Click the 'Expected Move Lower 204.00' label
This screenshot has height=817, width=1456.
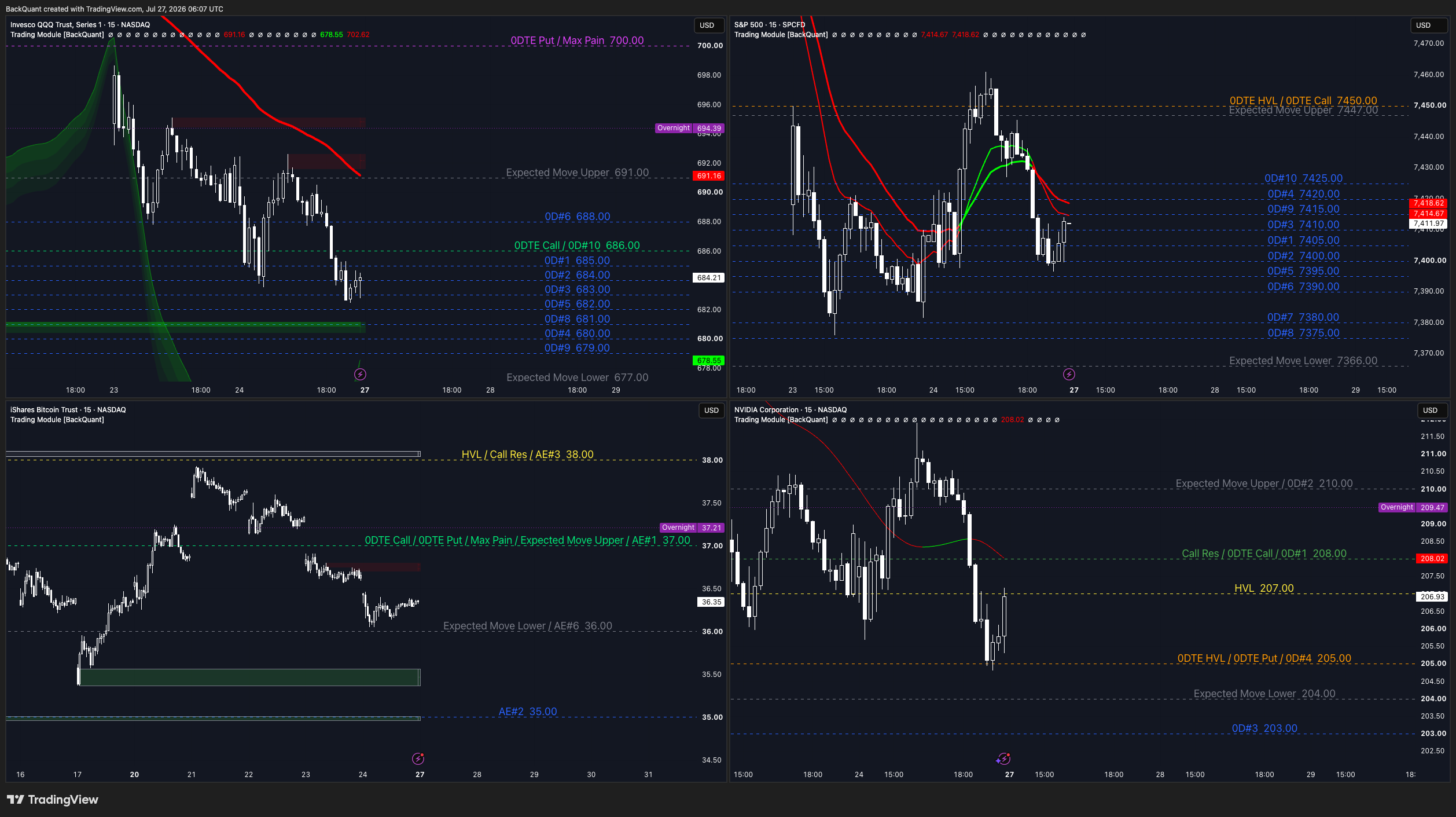pos(1264,694)
